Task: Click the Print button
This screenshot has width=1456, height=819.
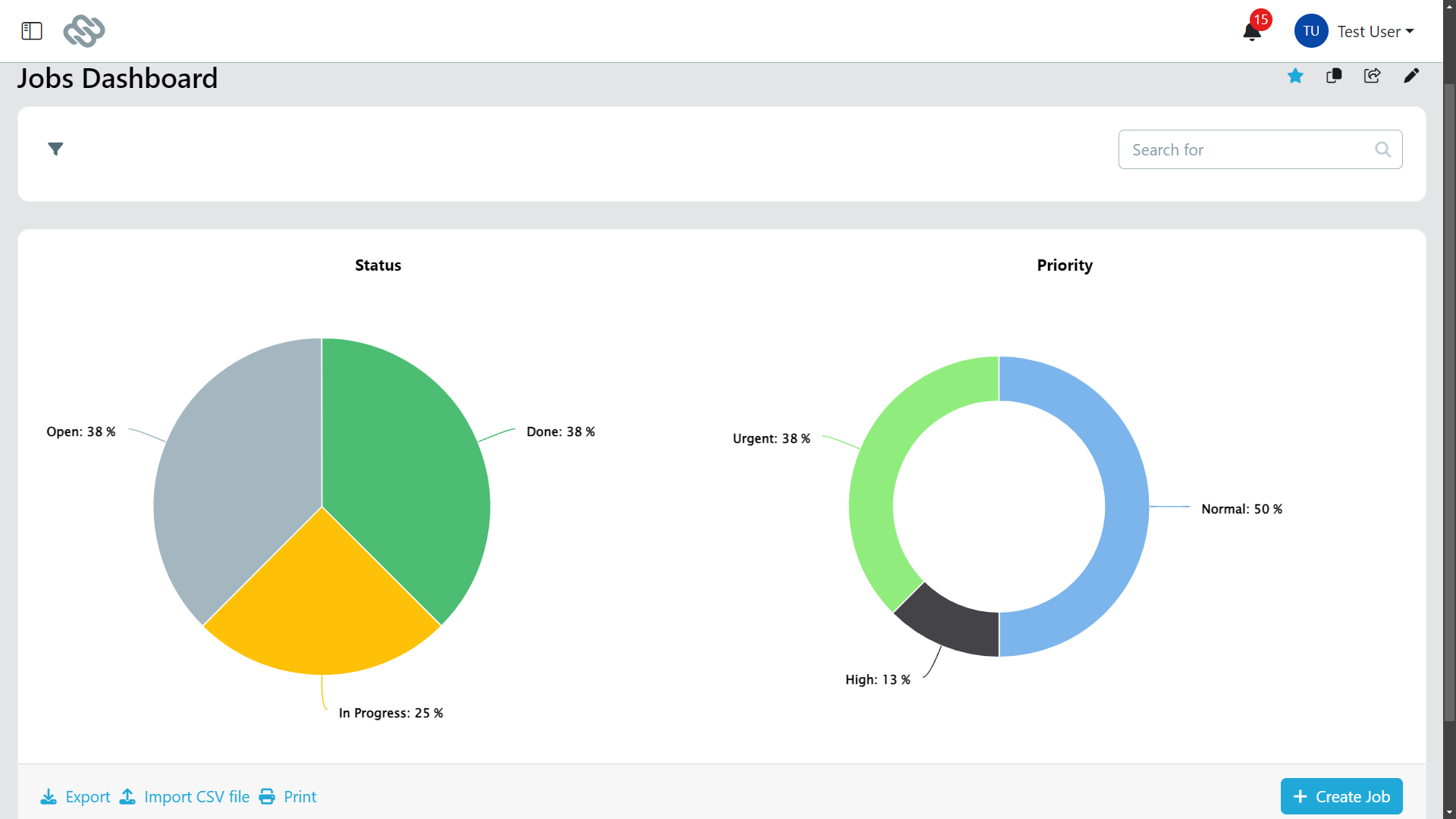Action: (x=288, y=796)
